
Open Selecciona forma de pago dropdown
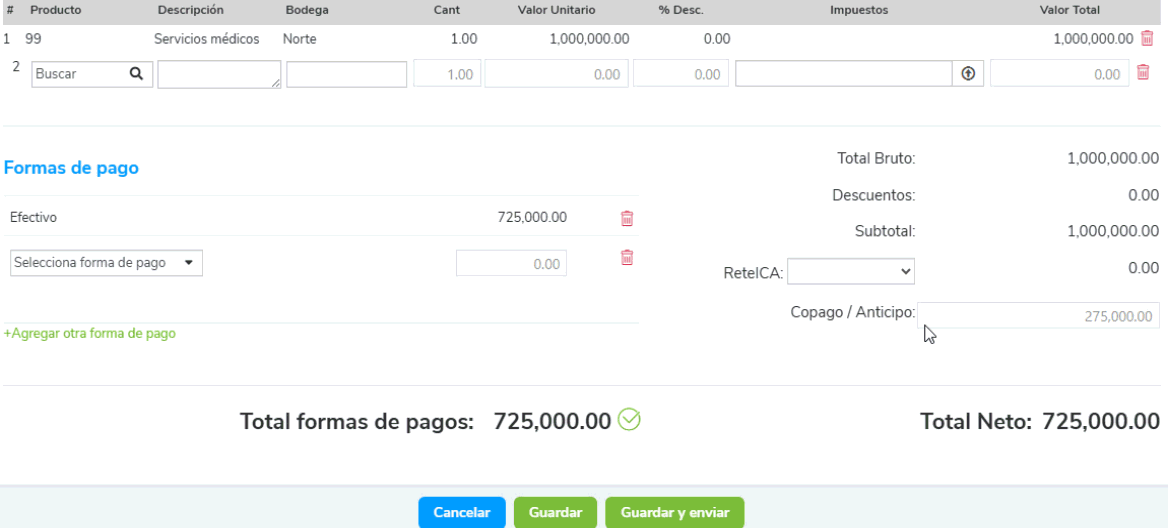point(106,263)
